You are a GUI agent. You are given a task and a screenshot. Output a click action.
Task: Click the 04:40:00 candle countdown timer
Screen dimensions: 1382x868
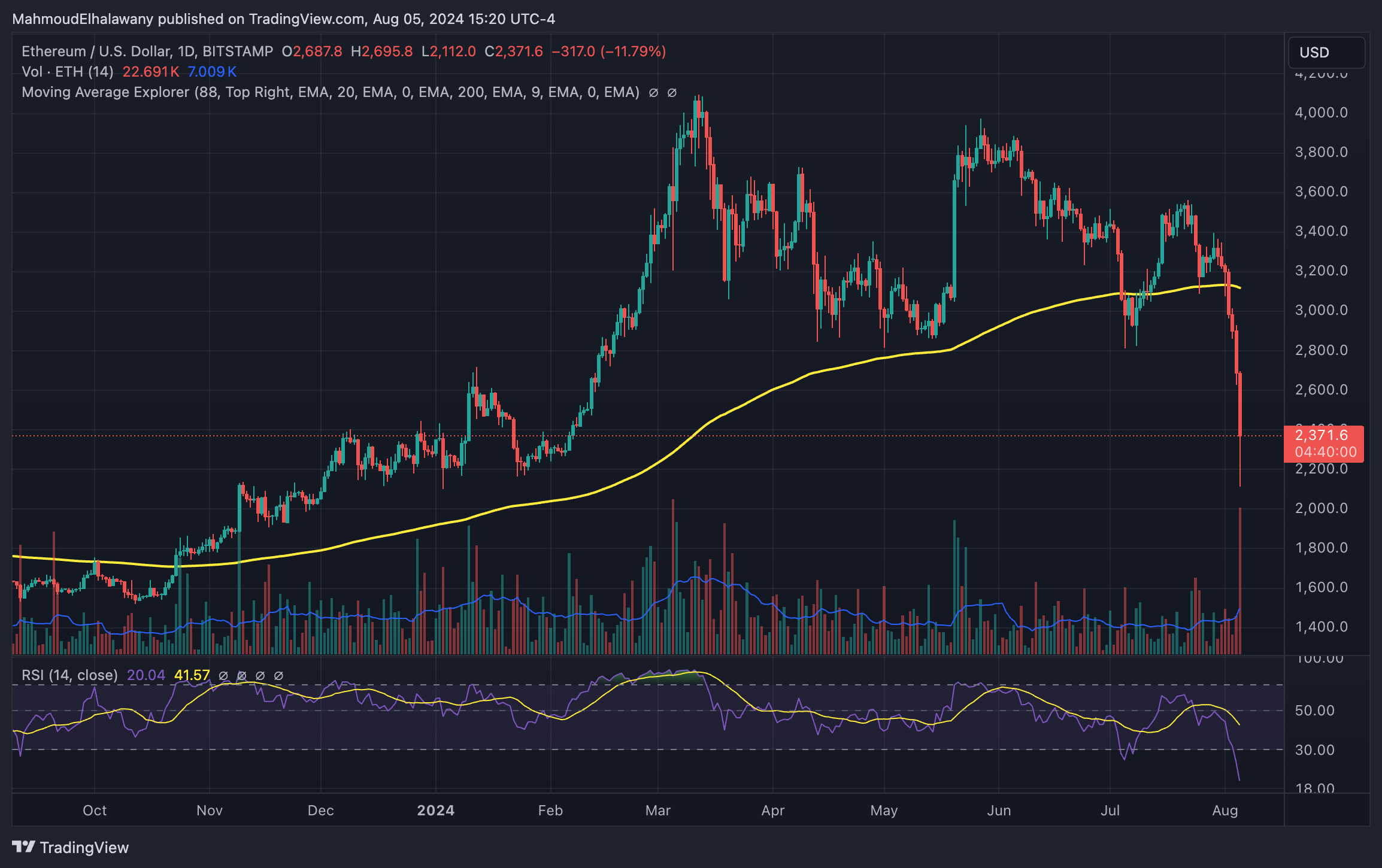(1325, 452)
